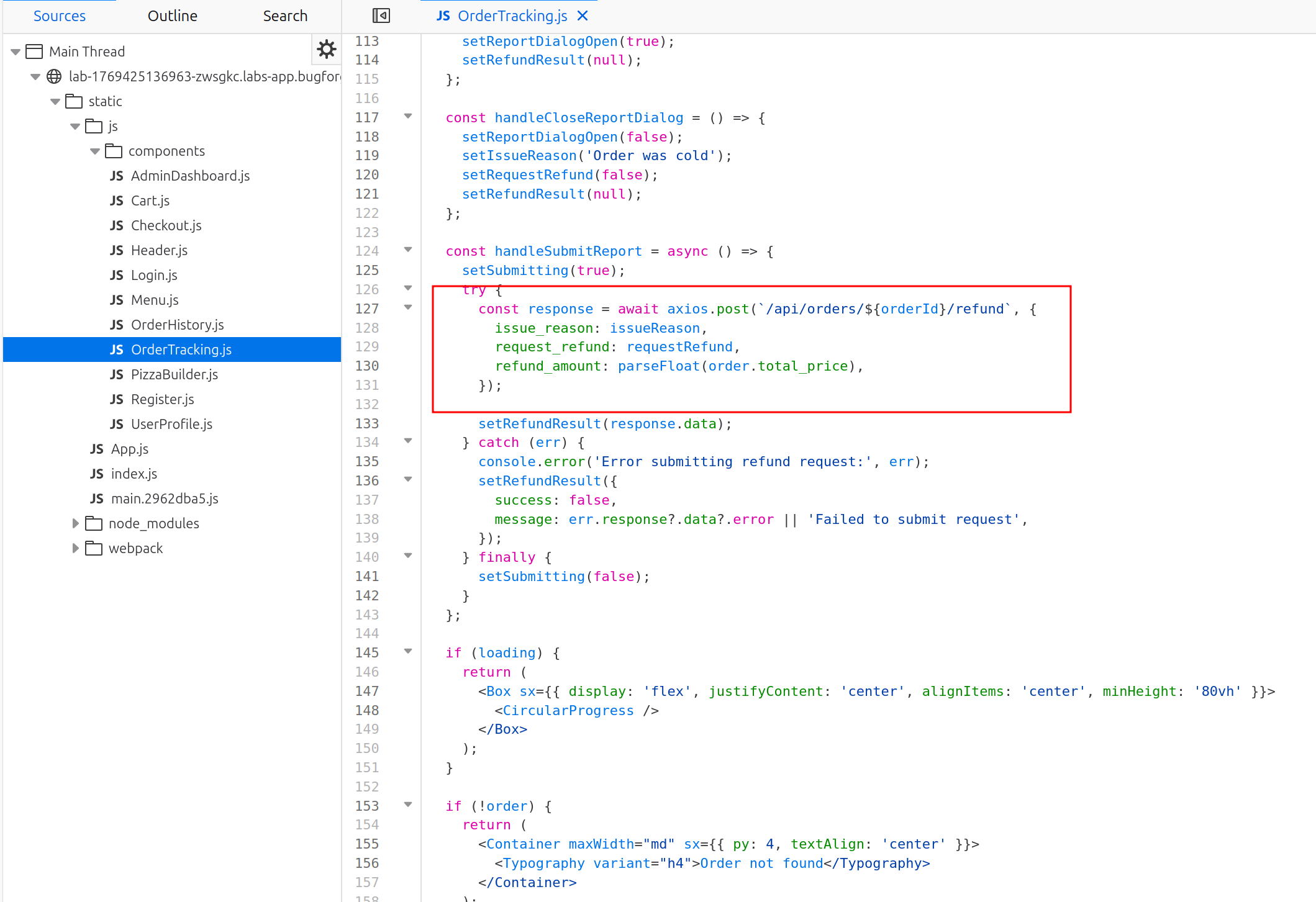Select main.2962dba5.js file
The width and height of the screenshot is (1316, 902).
pyautogui.click(x=164, y=498)
